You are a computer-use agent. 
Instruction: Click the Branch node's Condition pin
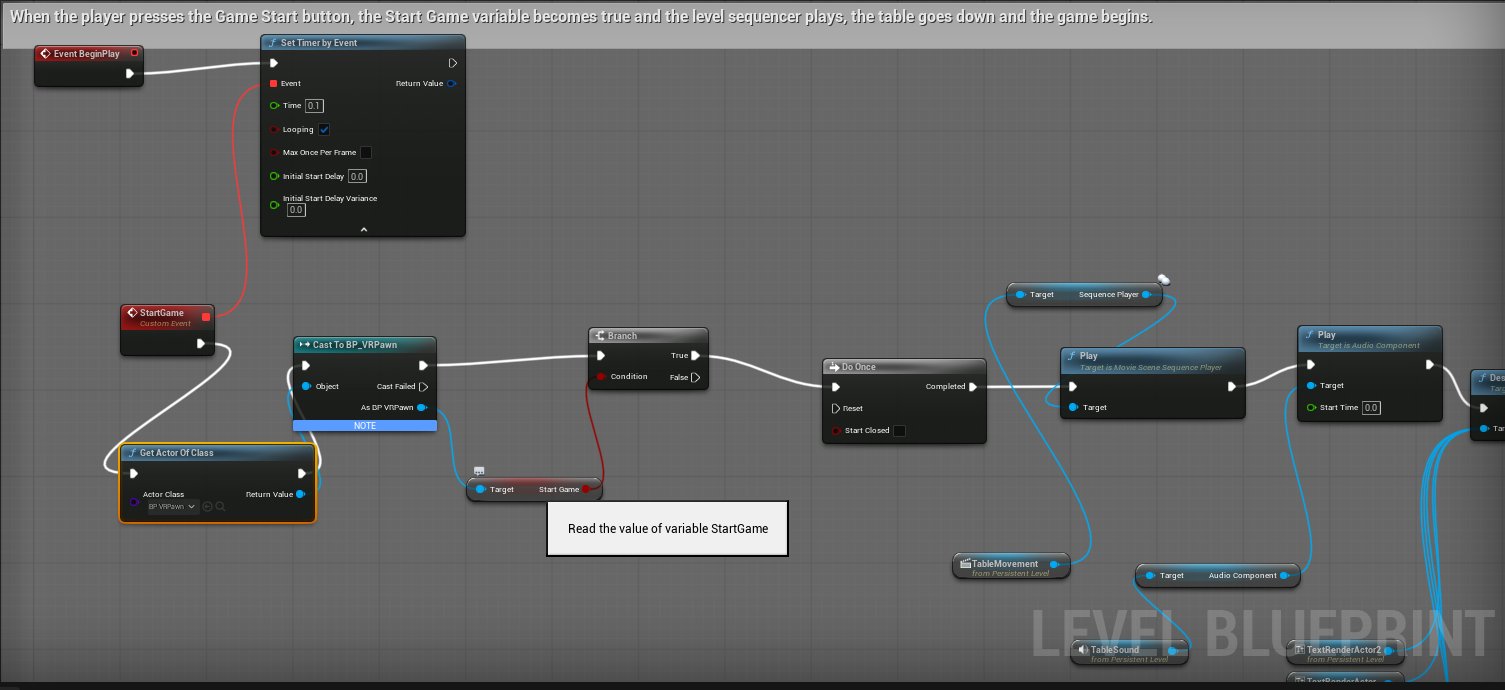pyautogui.click(x=601, y=377)
